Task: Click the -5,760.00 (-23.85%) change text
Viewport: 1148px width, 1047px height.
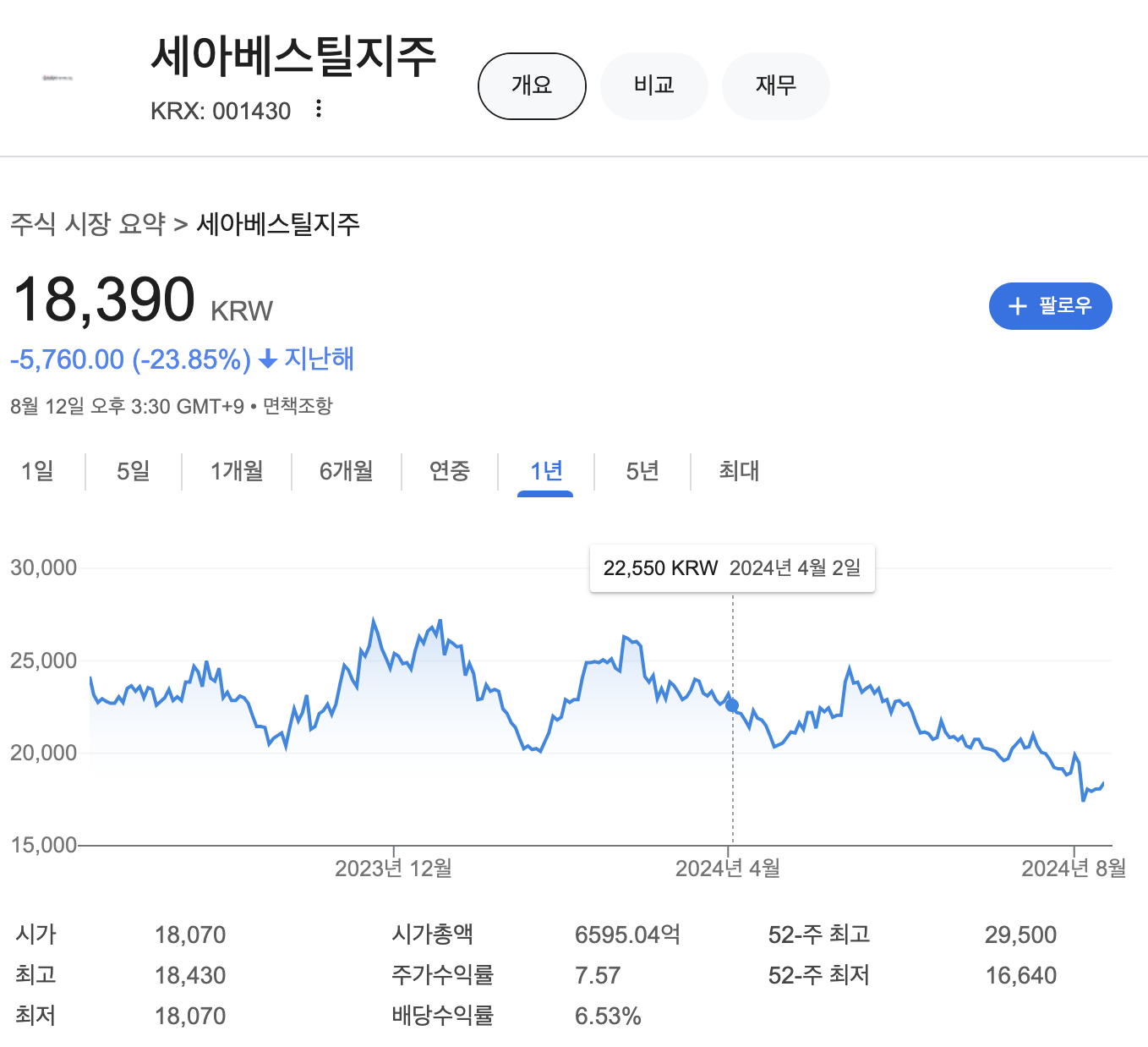Action: pos(131,360)
